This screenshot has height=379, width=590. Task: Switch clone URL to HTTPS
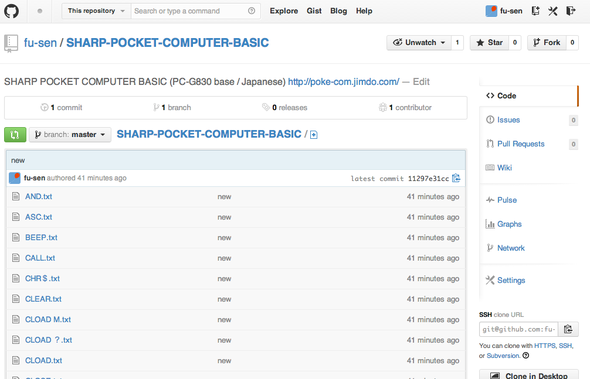click(545, 346)
